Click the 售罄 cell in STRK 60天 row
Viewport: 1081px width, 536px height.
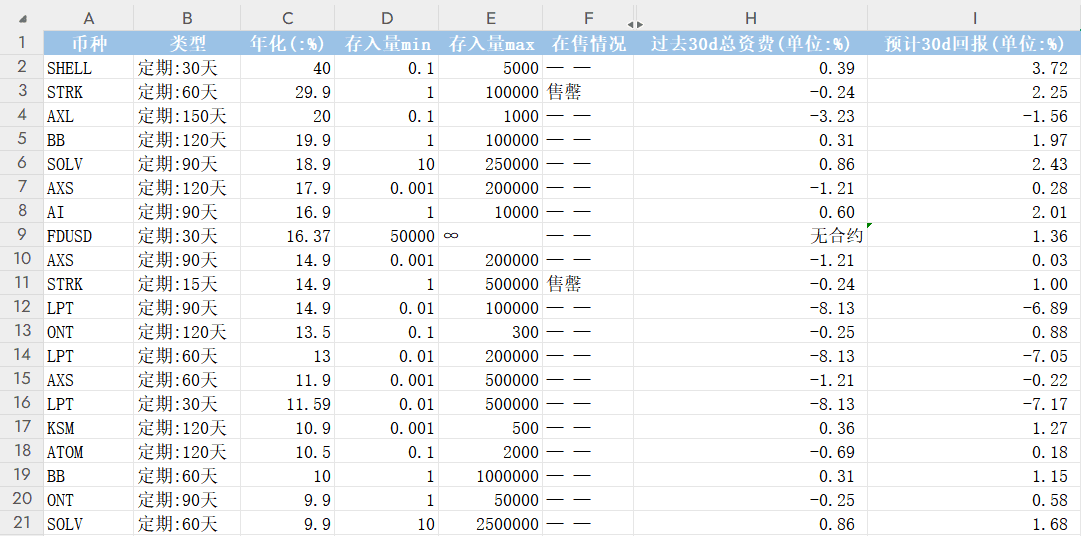tap(588, 92)
